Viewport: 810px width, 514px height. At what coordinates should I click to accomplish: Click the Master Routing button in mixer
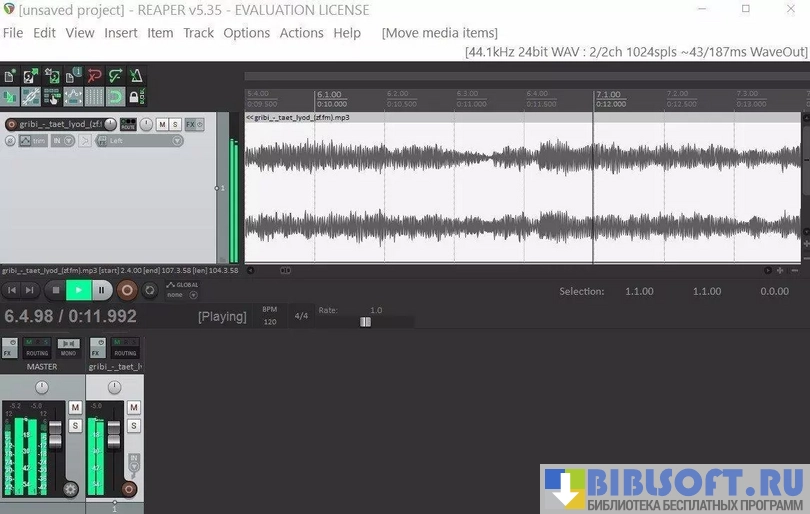(x=37, y=353)
